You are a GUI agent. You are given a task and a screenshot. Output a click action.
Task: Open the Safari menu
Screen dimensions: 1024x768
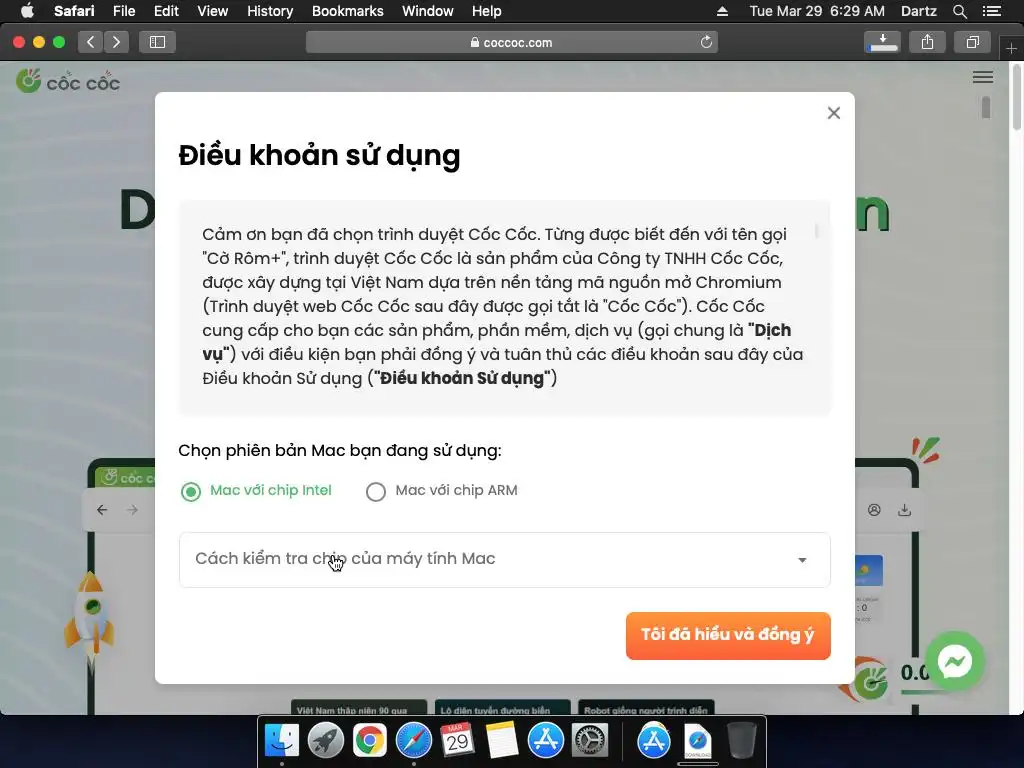click(74, 11)
